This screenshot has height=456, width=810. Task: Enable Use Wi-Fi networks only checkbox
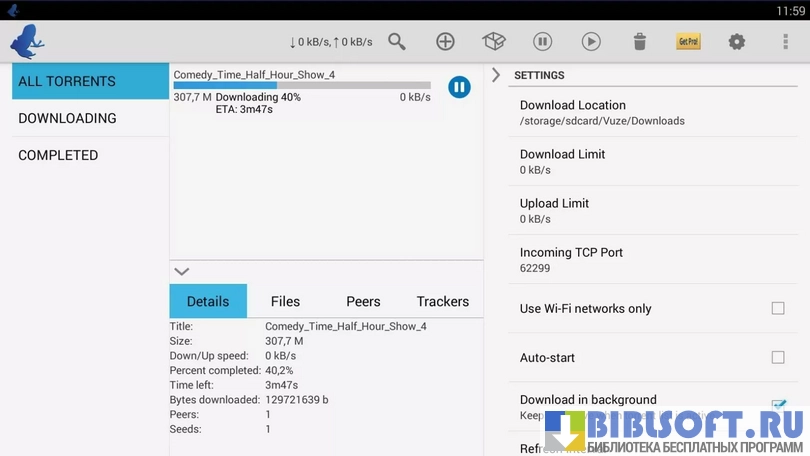pyautogui.click(x=777, y=308)
